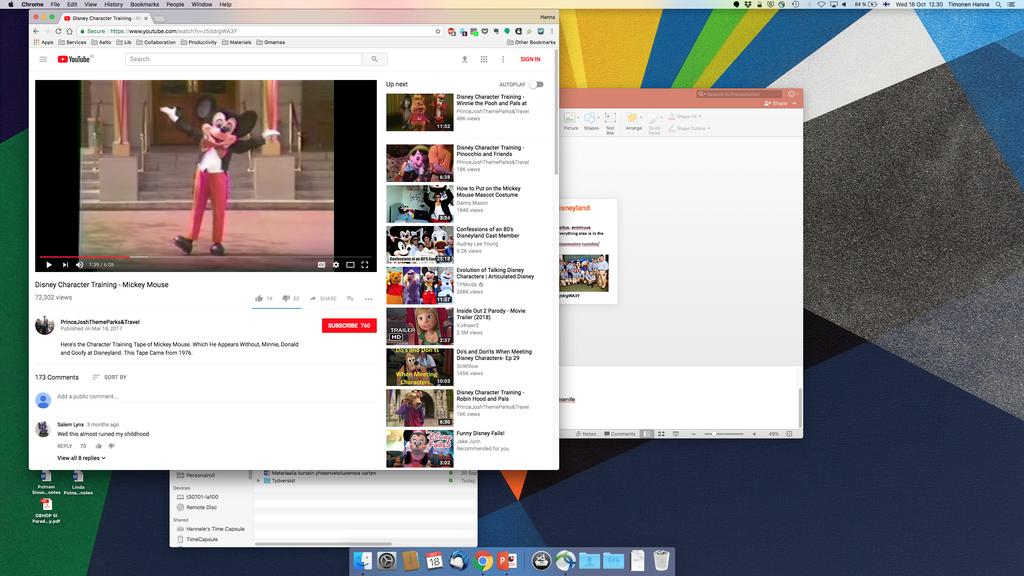Reply to Salem Lynx's comment
The height and width of the screenshot is (576, 1024).
pos(65,446)
